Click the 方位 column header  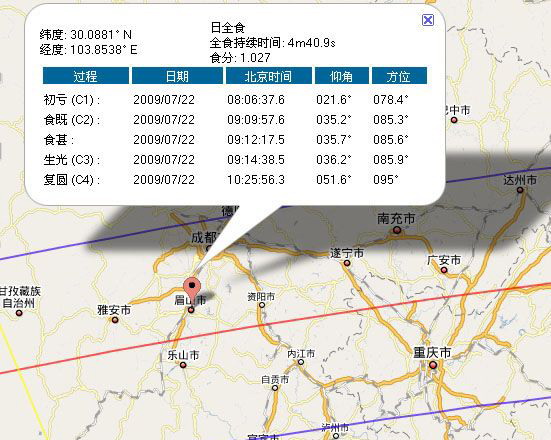coord(399,76)
